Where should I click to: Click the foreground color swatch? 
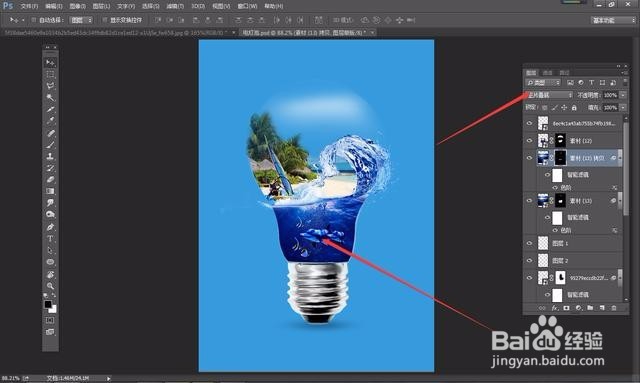[x=48, y=305]
